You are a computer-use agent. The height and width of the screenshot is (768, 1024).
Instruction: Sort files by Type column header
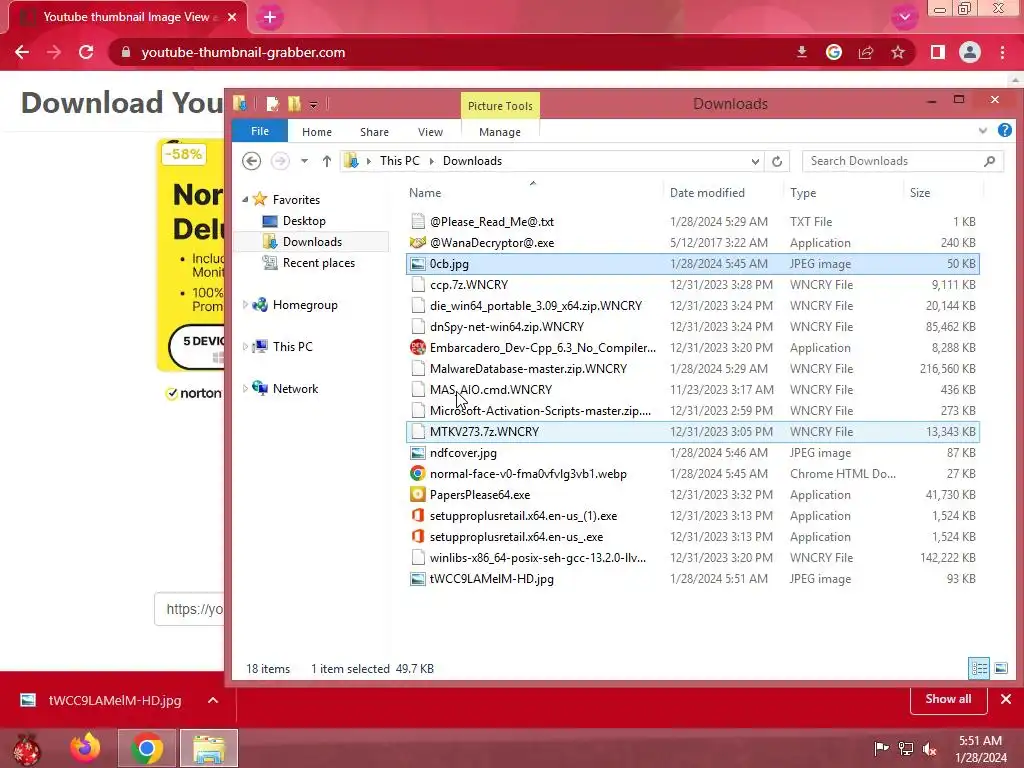pos(803,193)
